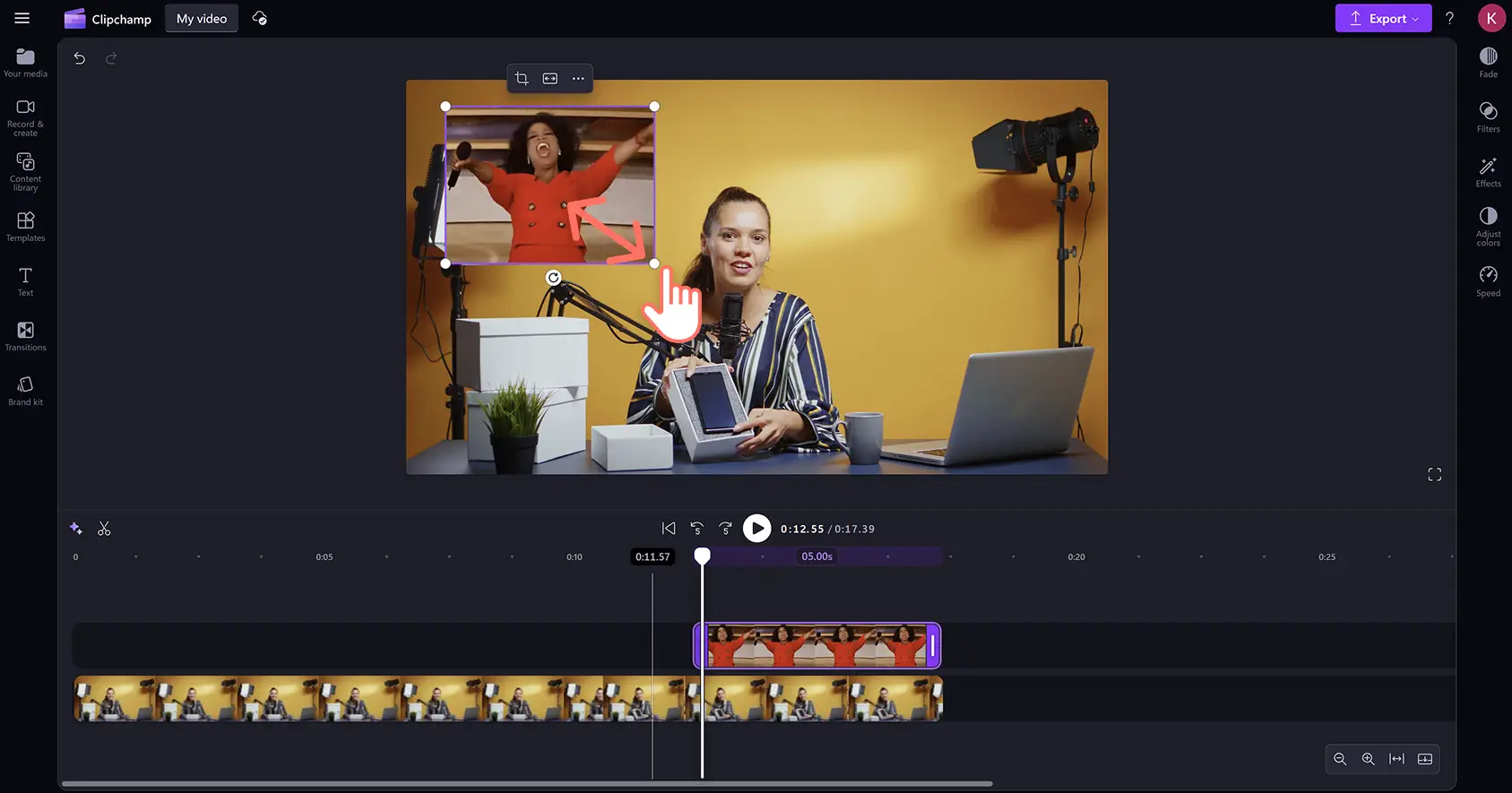Screen dimensions: 1512x793
Task: Click the playhead marker on timeline
Action: click(x=703, y=556)
